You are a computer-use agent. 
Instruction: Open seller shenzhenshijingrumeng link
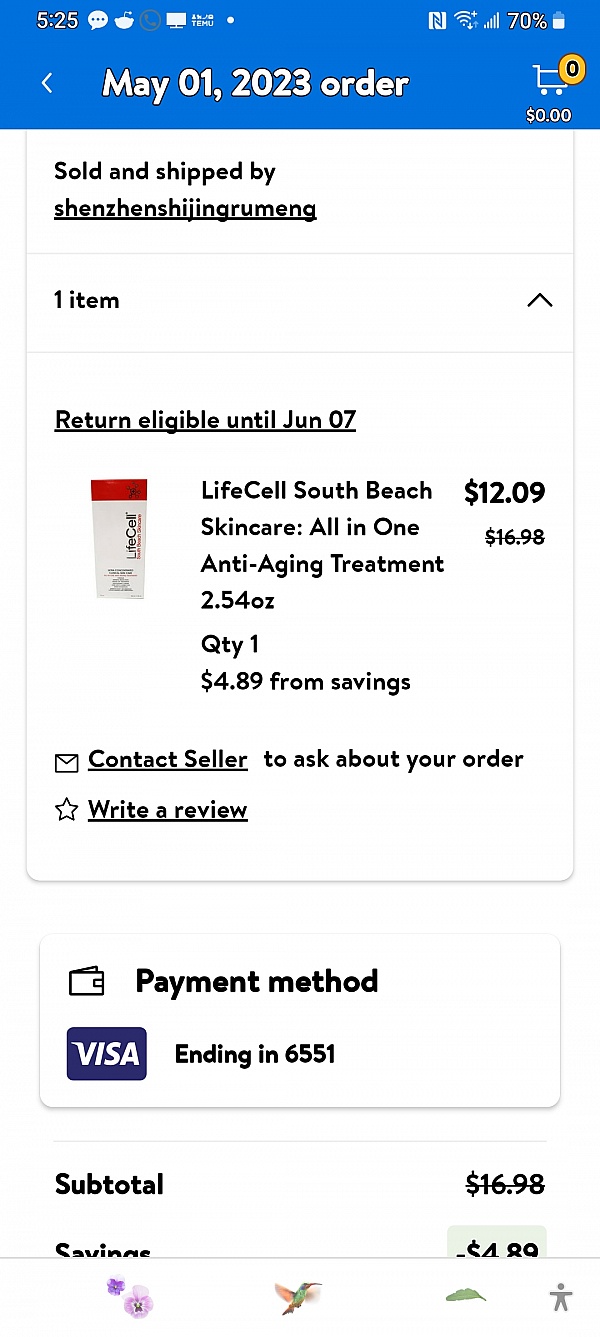point(185,209)
